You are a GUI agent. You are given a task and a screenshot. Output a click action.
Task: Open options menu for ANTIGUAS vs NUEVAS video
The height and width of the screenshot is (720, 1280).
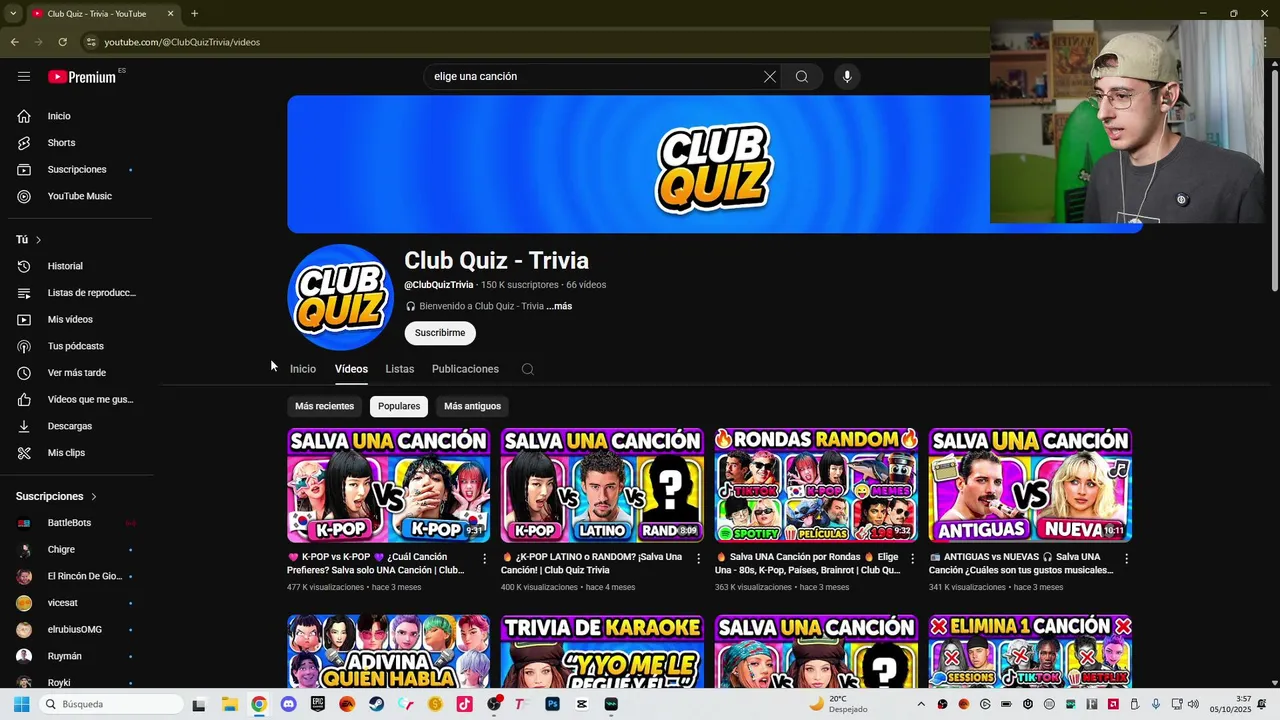pos(1126,558)
